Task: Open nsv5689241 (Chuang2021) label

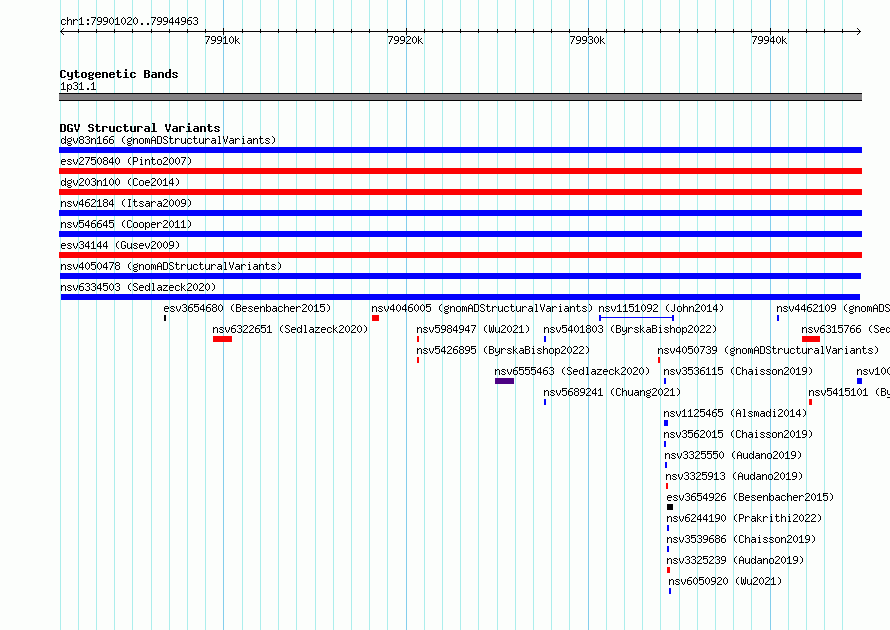Action: pyautogui.click(x=612, y=392)
